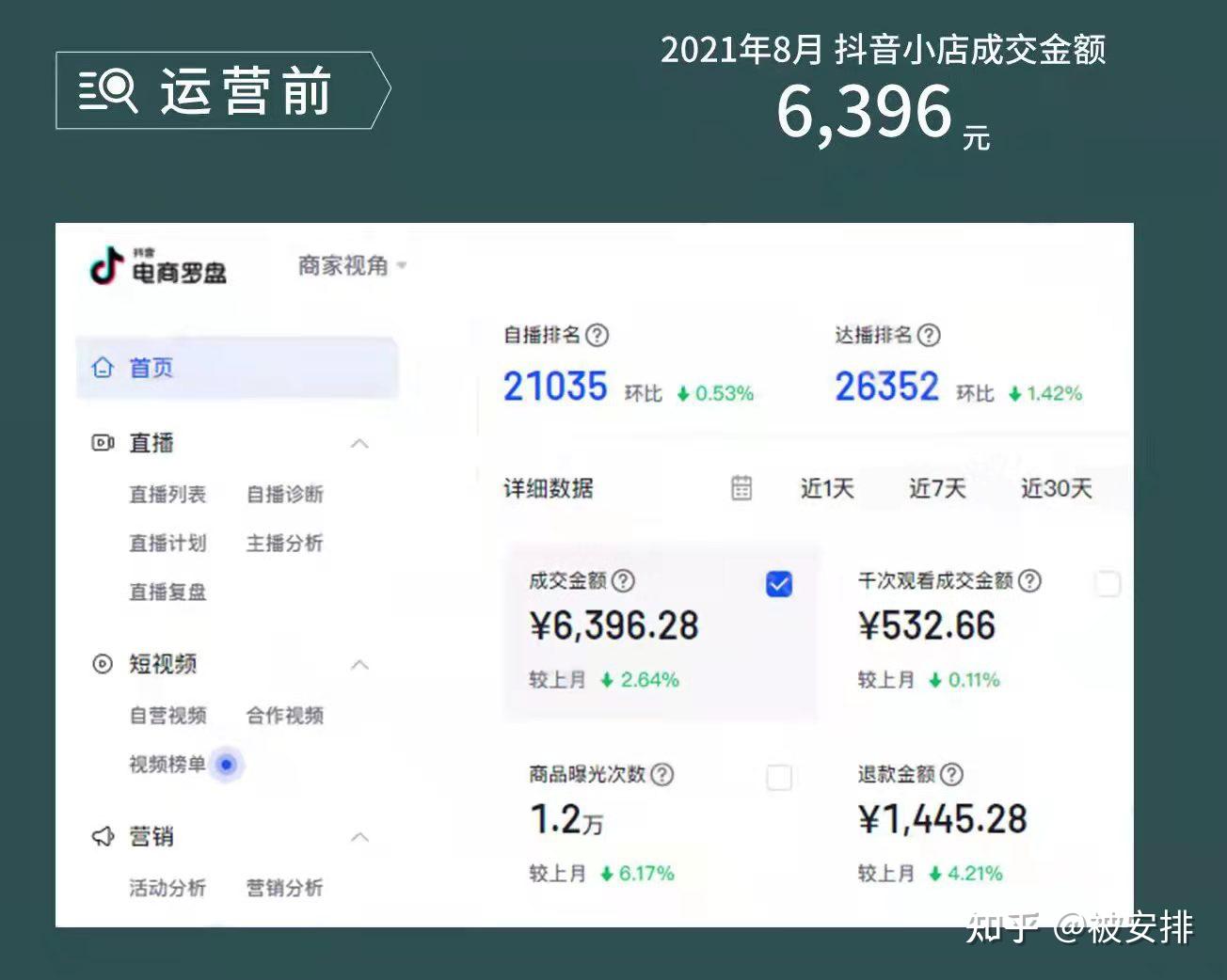Uncheck the 成交金额 checkbox
This screenshot has height=980, width=1227.
[779, 584]
